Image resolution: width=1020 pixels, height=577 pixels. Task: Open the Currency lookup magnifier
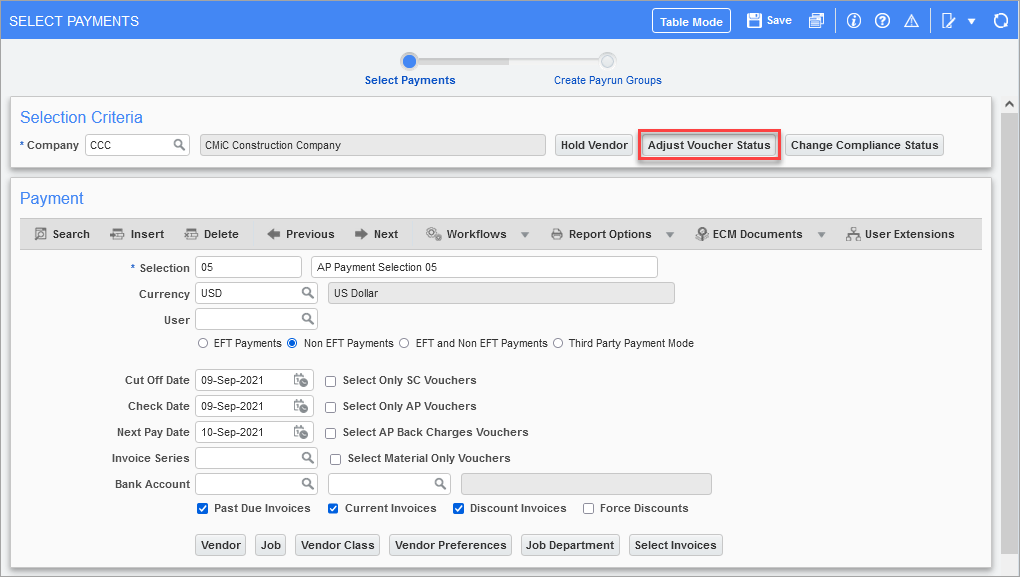click(308, 293)
